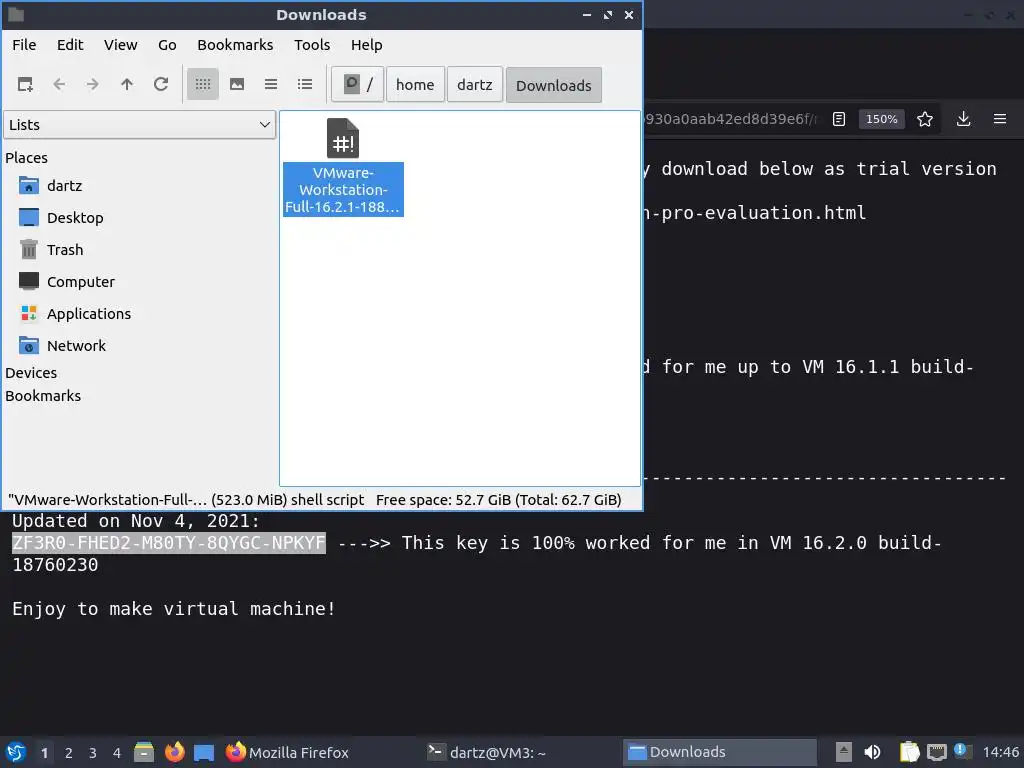Open the View menu
This screenshot has width=1024, height=768.
(x=121, y=45)
